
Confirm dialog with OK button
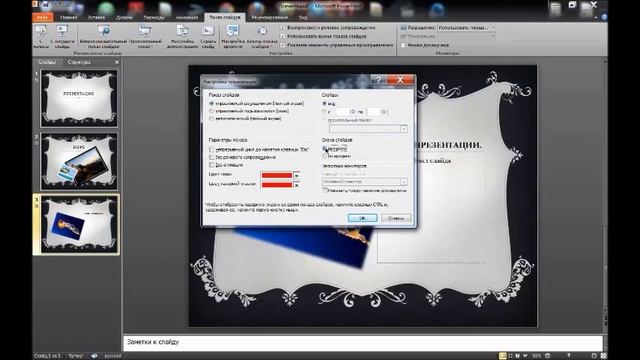point(362,218)
